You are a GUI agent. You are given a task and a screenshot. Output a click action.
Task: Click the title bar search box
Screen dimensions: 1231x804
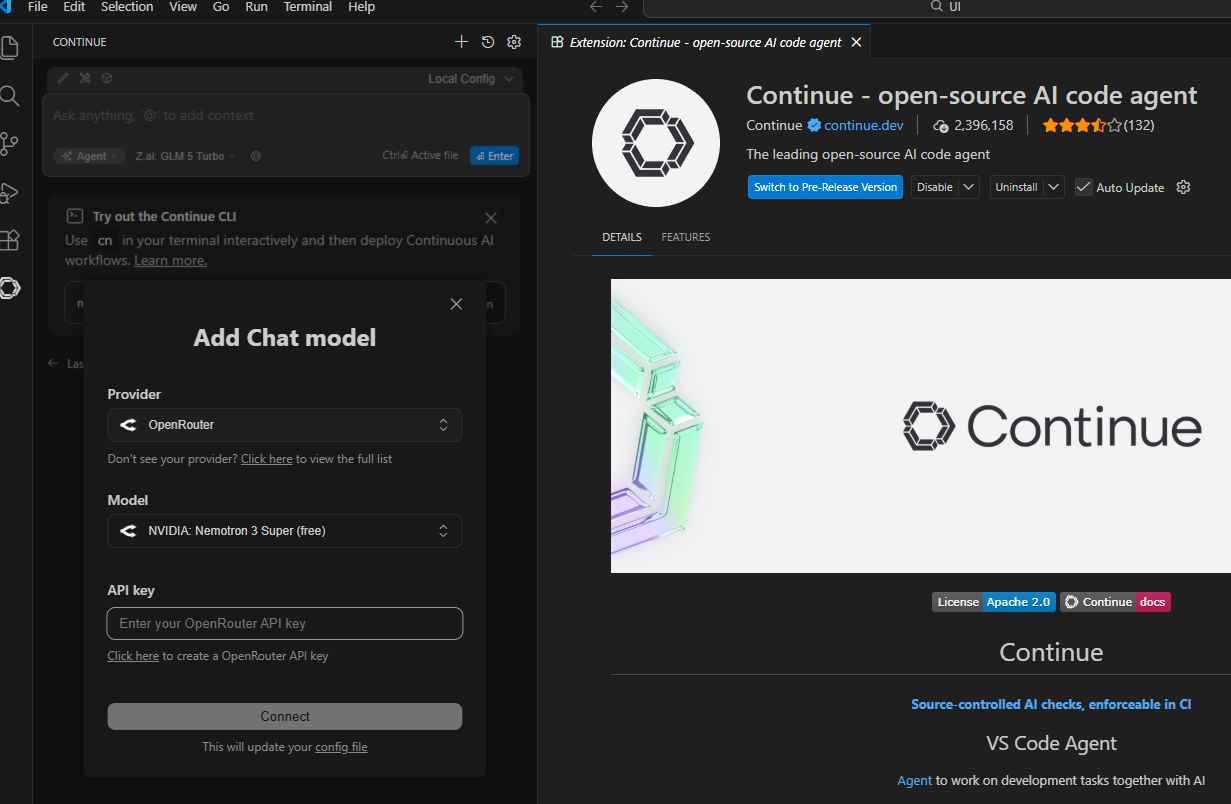click(x=937, y=8)
